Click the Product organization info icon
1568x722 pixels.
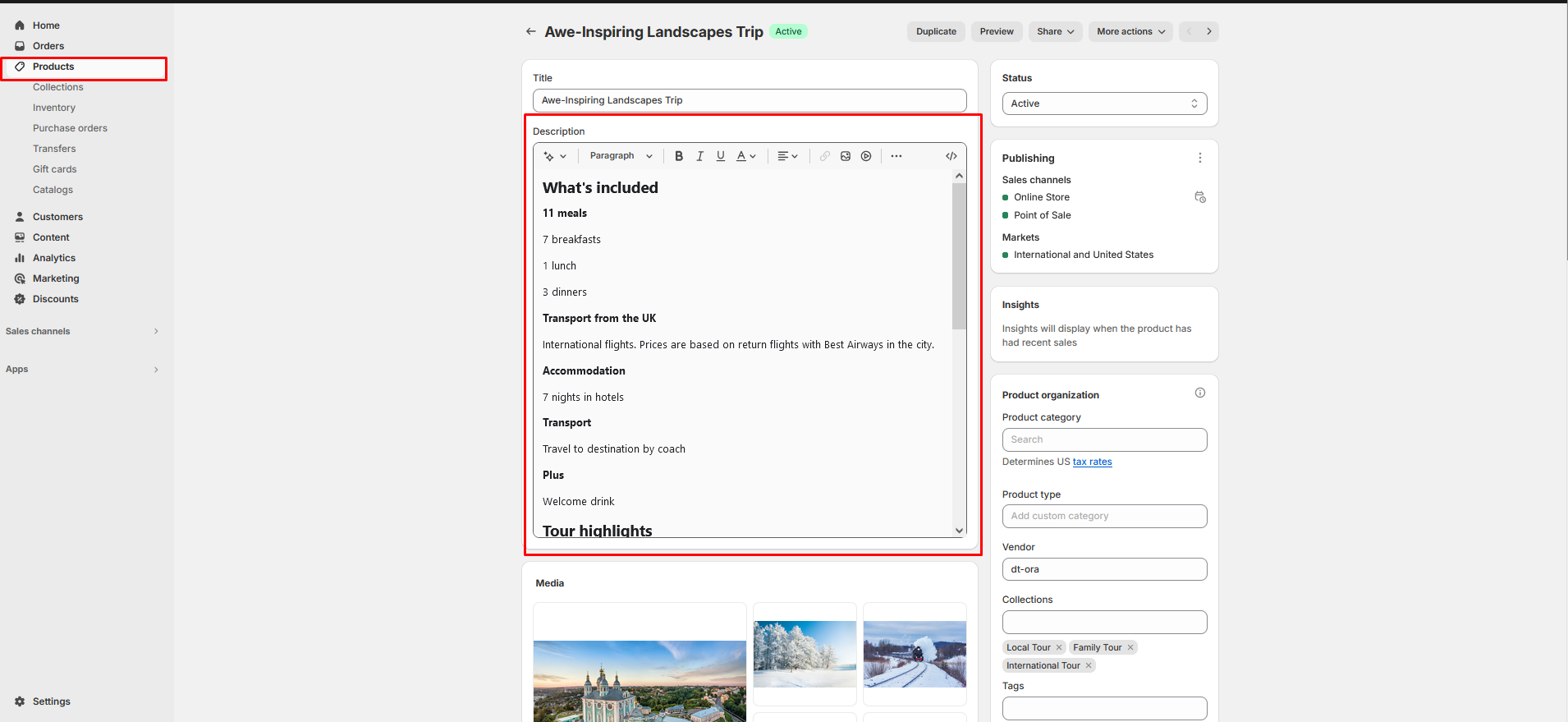(1199, 393)
